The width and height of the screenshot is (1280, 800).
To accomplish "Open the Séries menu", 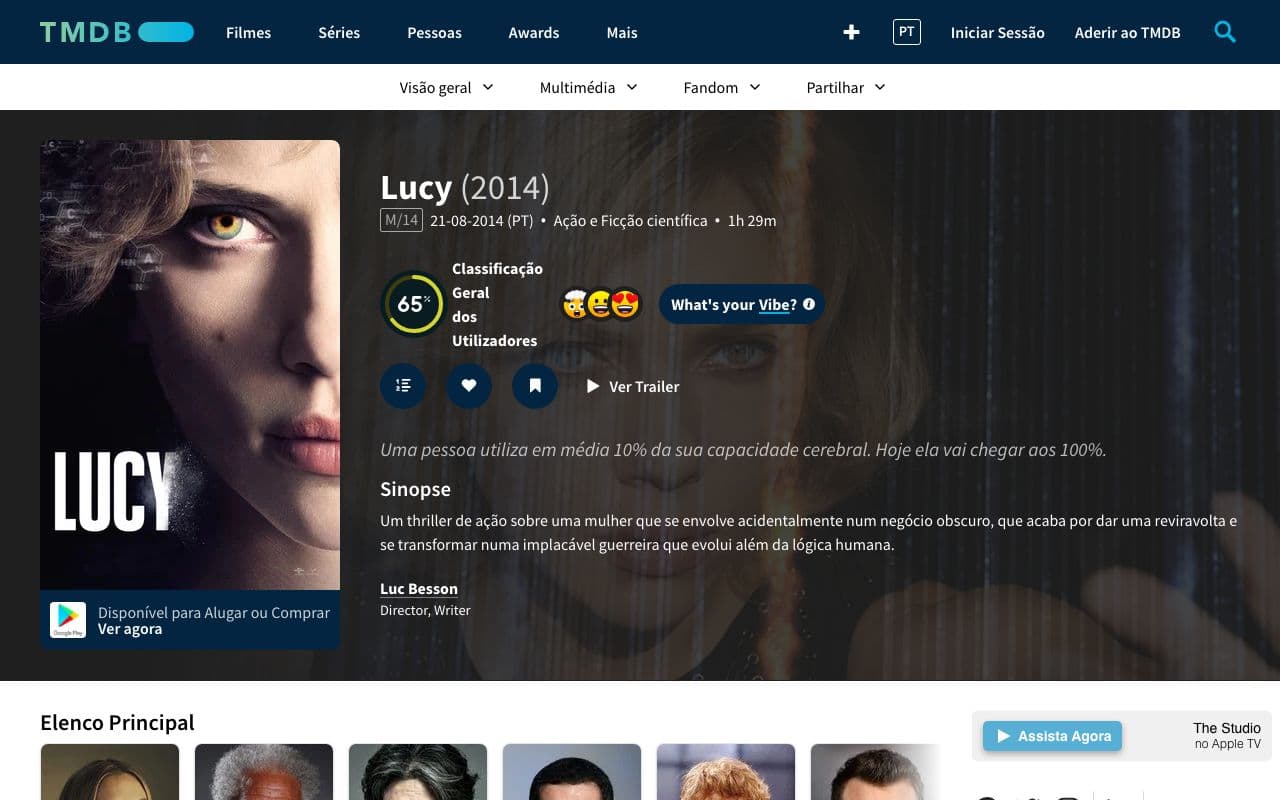I will 339,33.
